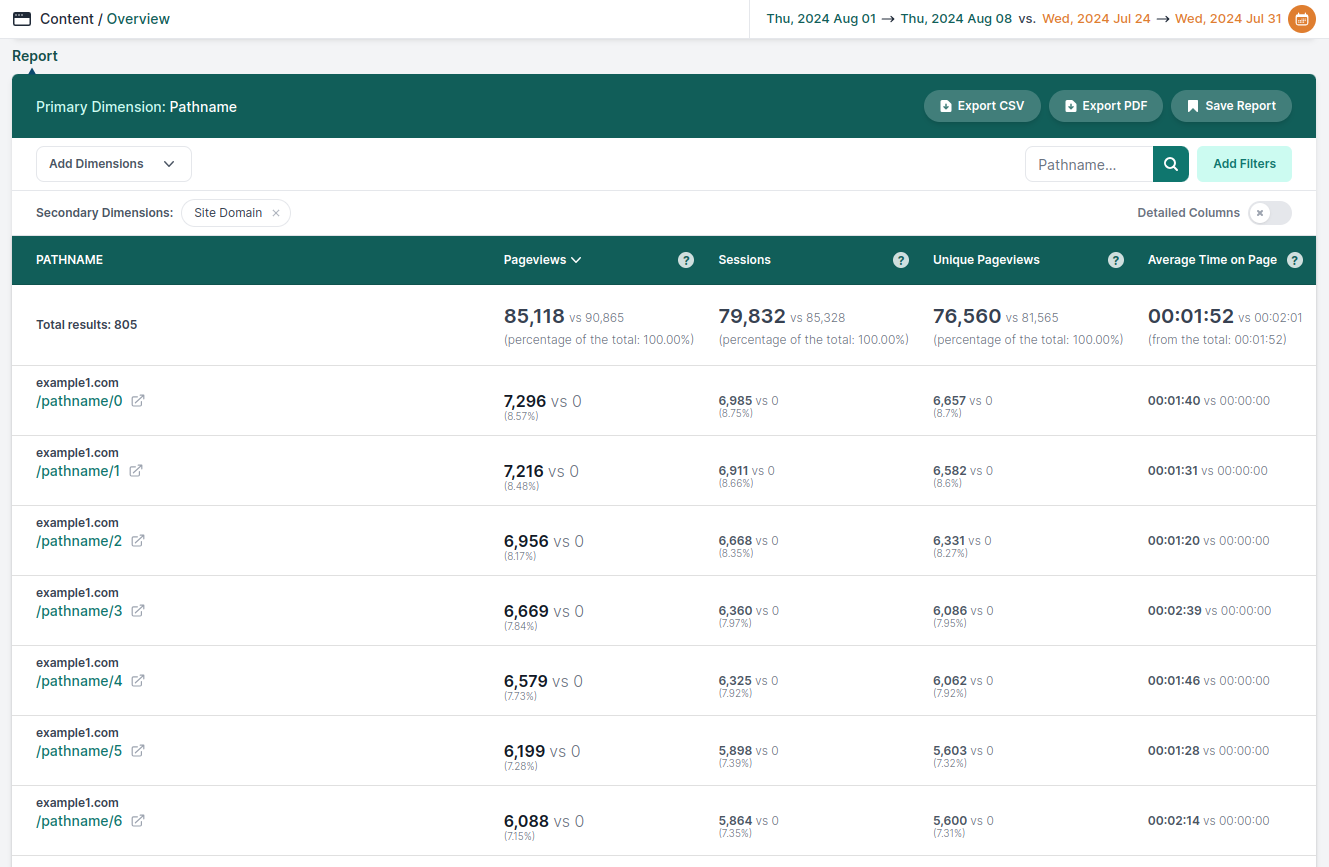
Task: Open help icon for Average Time on Page
Action: click(x=1295, y=260)
